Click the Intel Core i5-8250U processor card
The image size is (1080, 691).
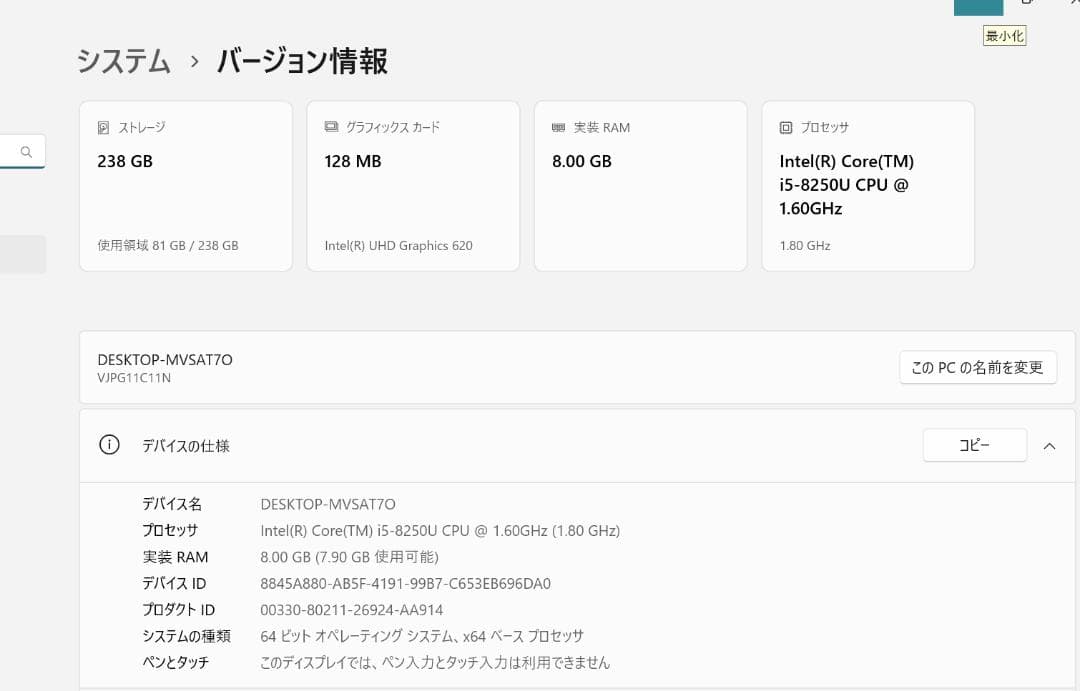pos(868,186)
